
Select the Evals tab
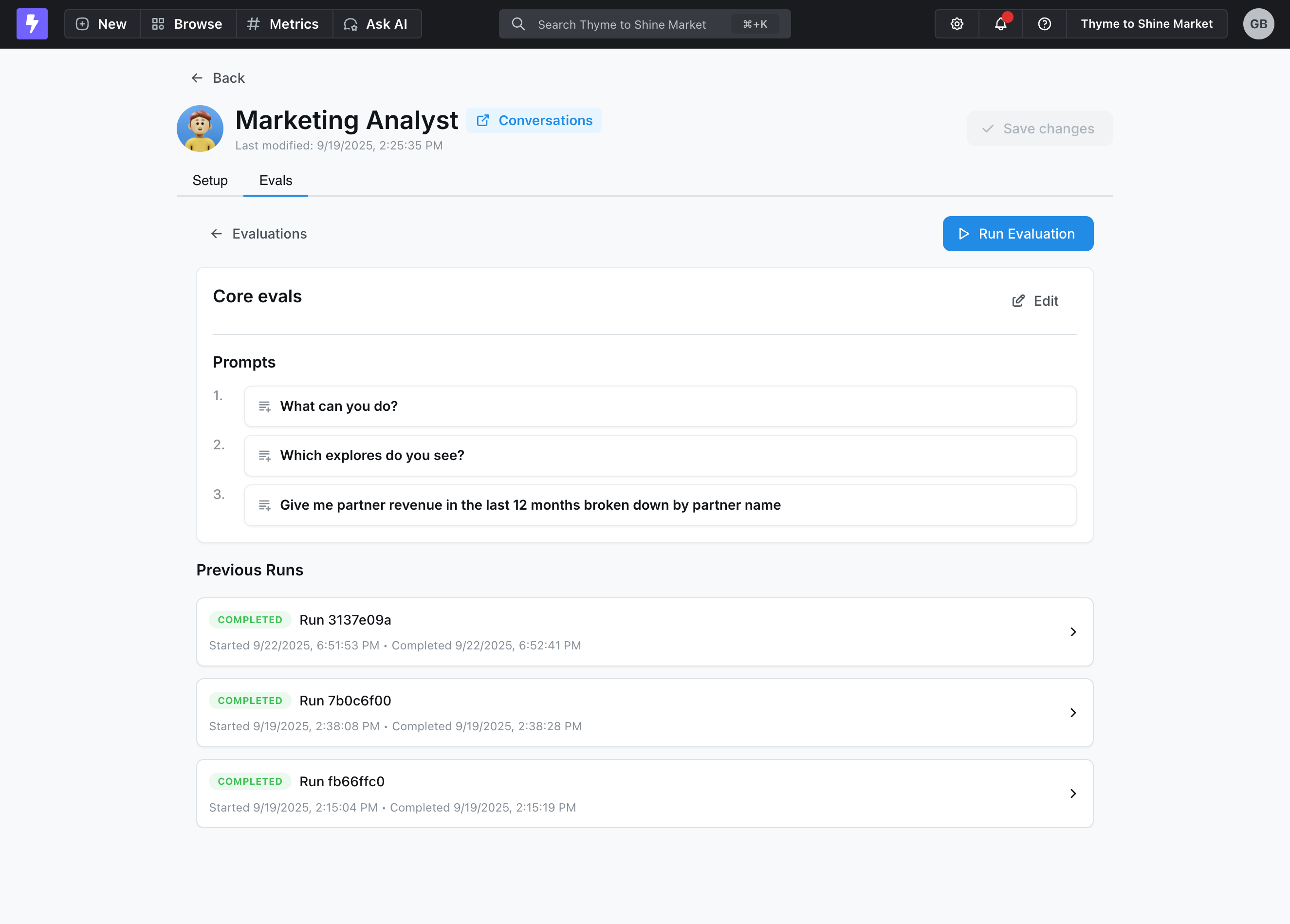click(276, 180)
